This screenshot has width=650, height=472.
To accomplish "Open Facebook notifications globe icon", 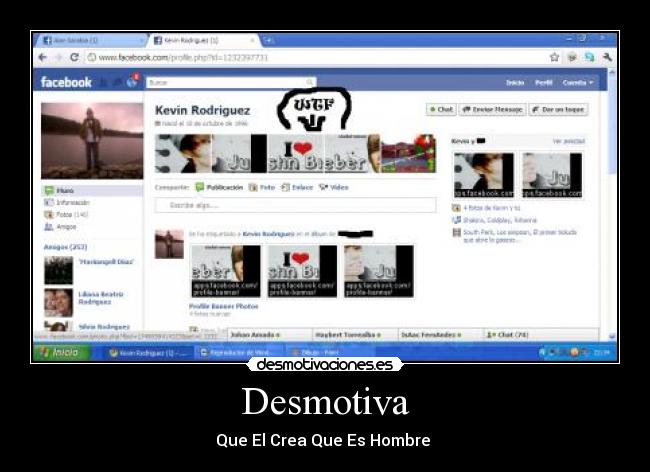I will [x=132, y=82].
